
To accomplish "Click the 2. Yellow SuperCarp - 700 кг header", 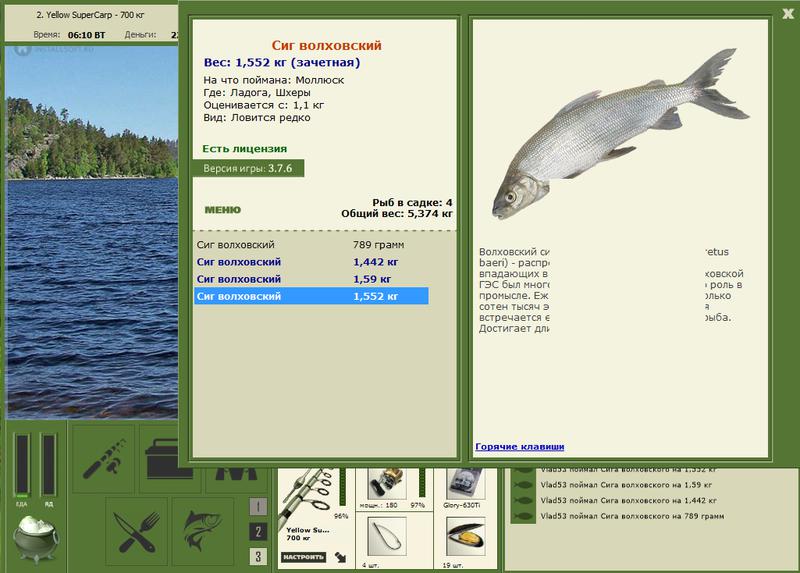I will [90, 15].
